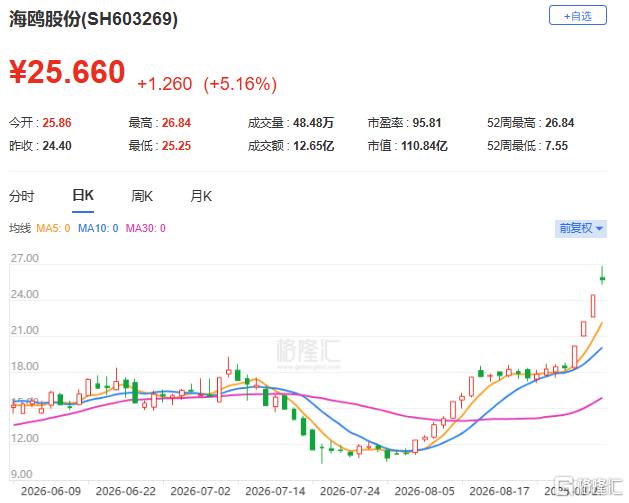Click the MA10: 0 indicator label
Image resolution: width=629 pixels, height=503 pixels.
point(98,228)
